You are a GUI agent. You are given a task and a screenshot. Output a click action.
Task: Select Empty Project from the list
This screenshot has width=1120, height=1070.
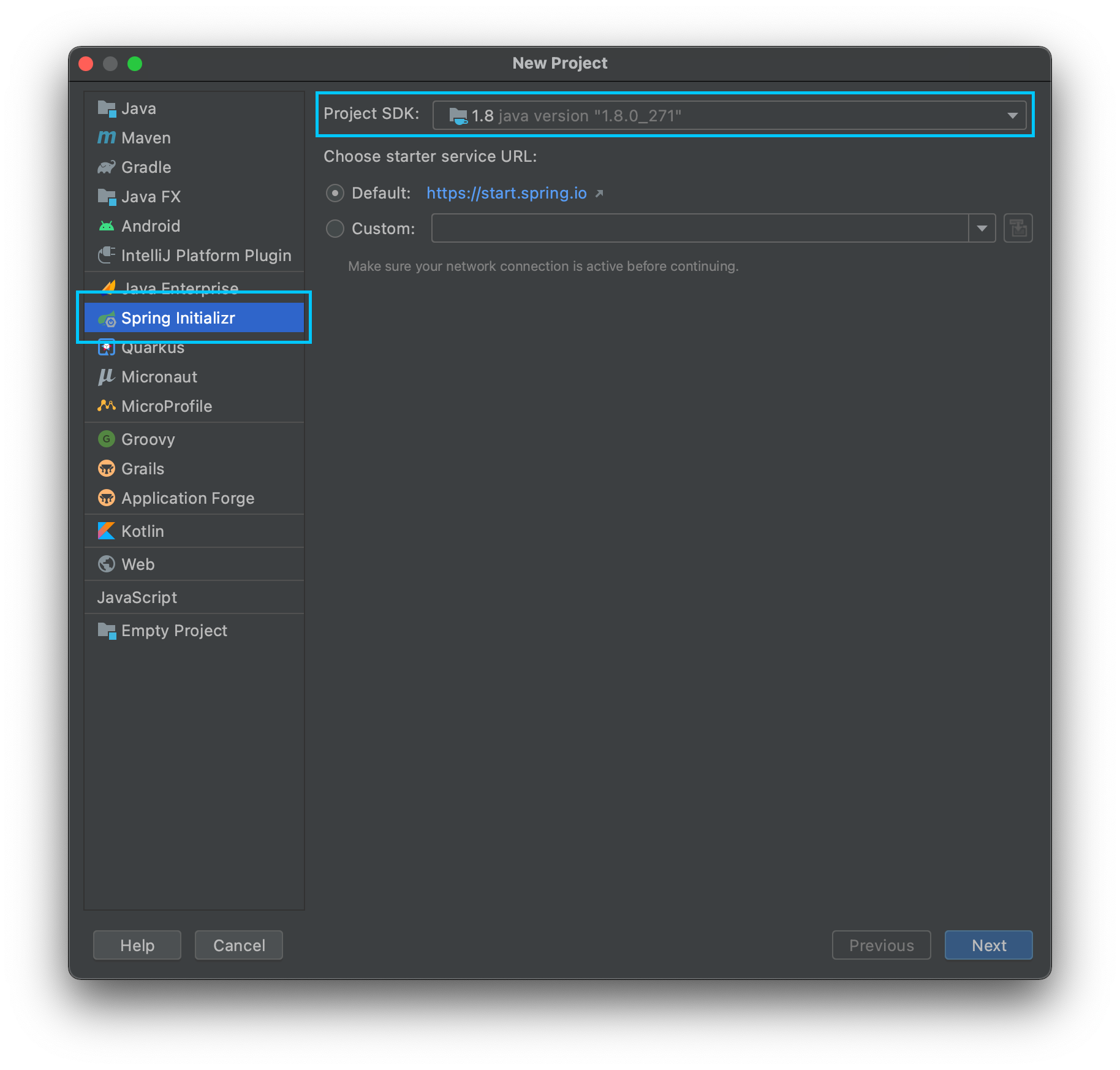(174, 631)
